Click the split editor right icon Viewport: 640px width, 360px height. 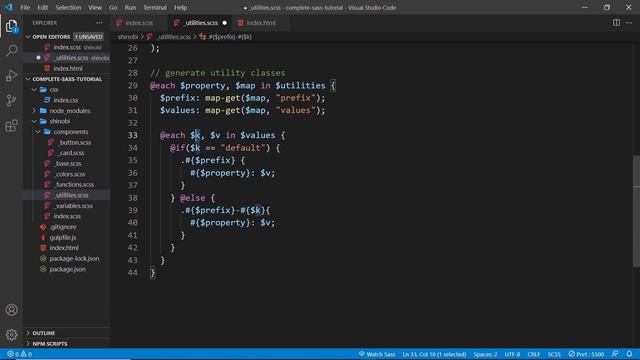pyautogui.click(x=616, y=23)
